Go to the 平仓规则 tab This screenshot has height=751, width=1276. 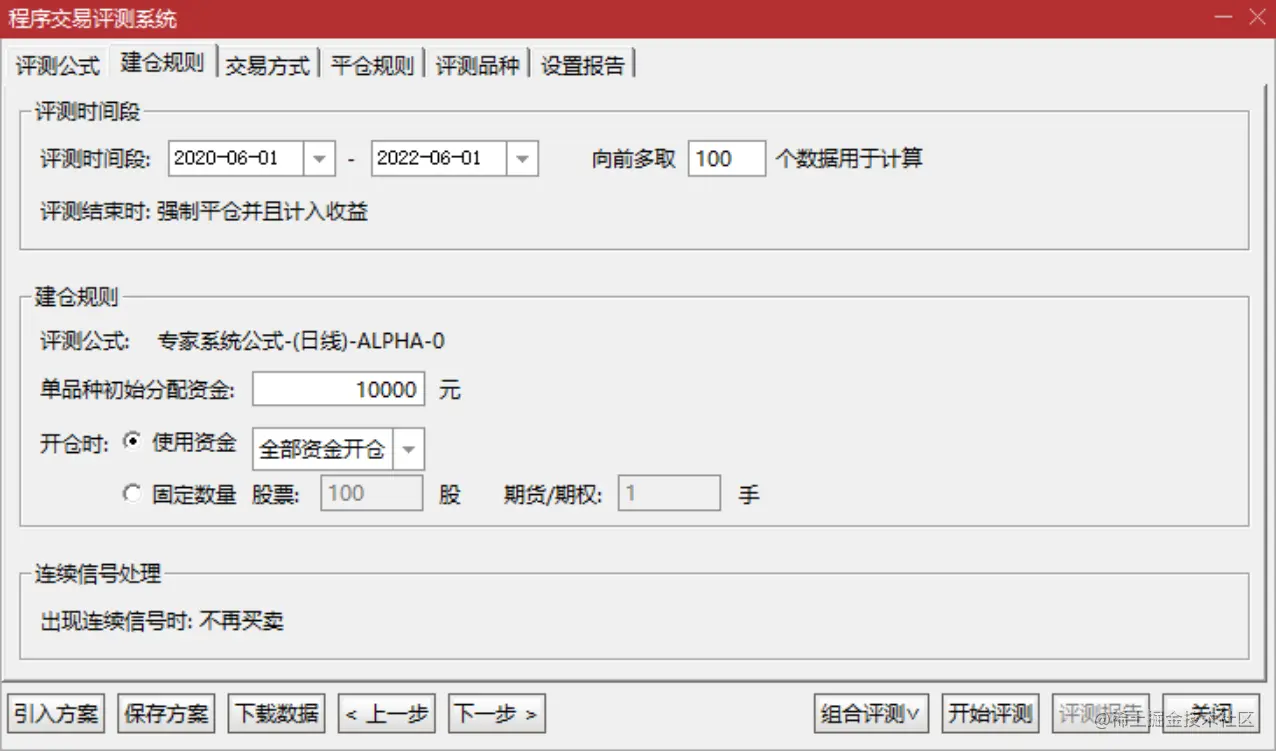(372, 65)
